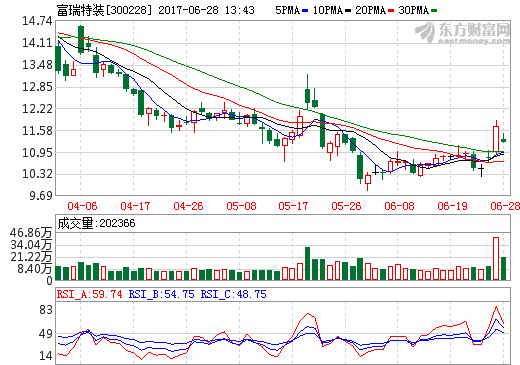The width and height of the screenshot is (520, 365).
Task: Click the RSI axis value 83
Action: 46,310
